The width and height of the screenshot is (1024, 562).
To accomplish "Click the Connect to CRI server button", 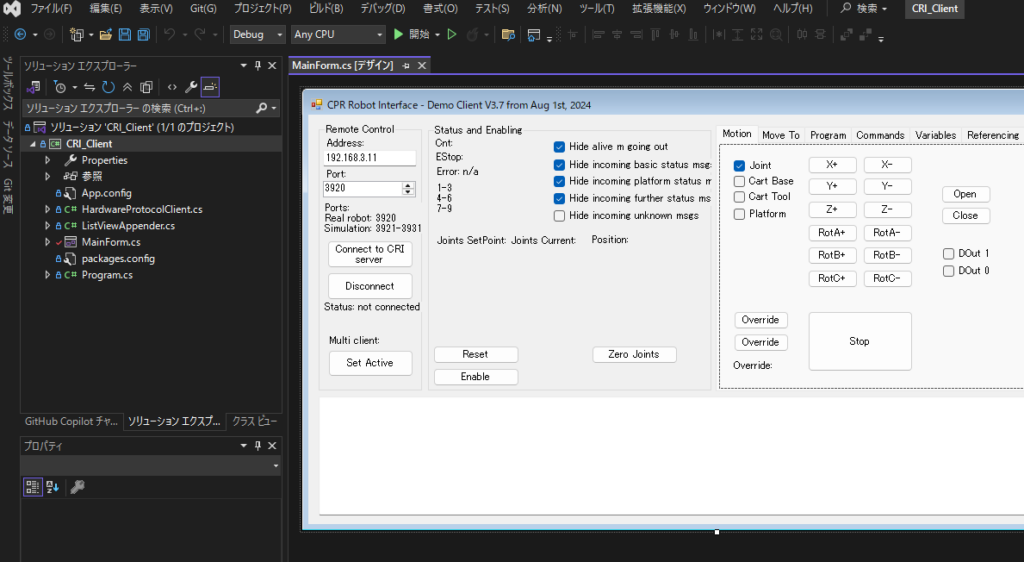I will (369, 254).
